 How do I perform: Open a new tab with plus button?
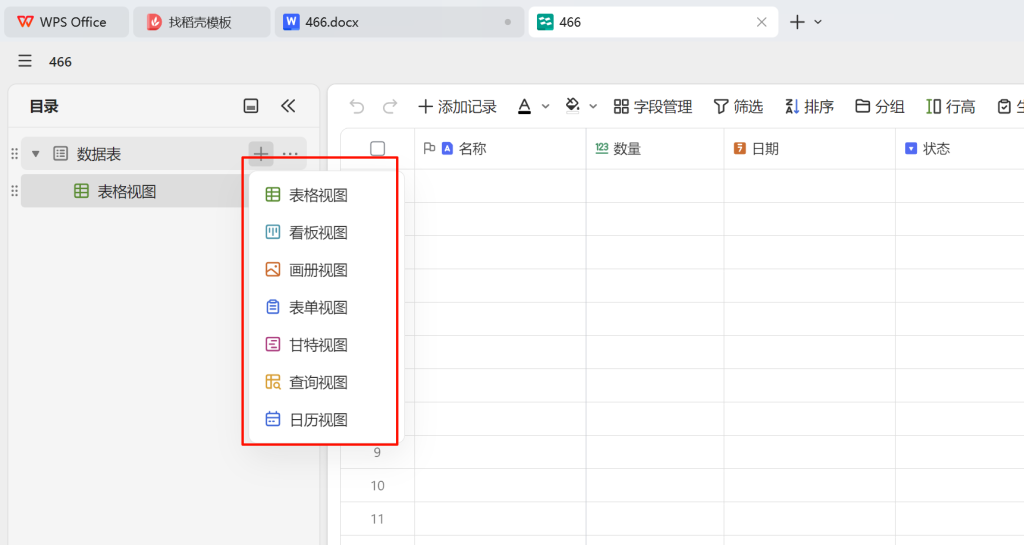[x=797, y=22]
